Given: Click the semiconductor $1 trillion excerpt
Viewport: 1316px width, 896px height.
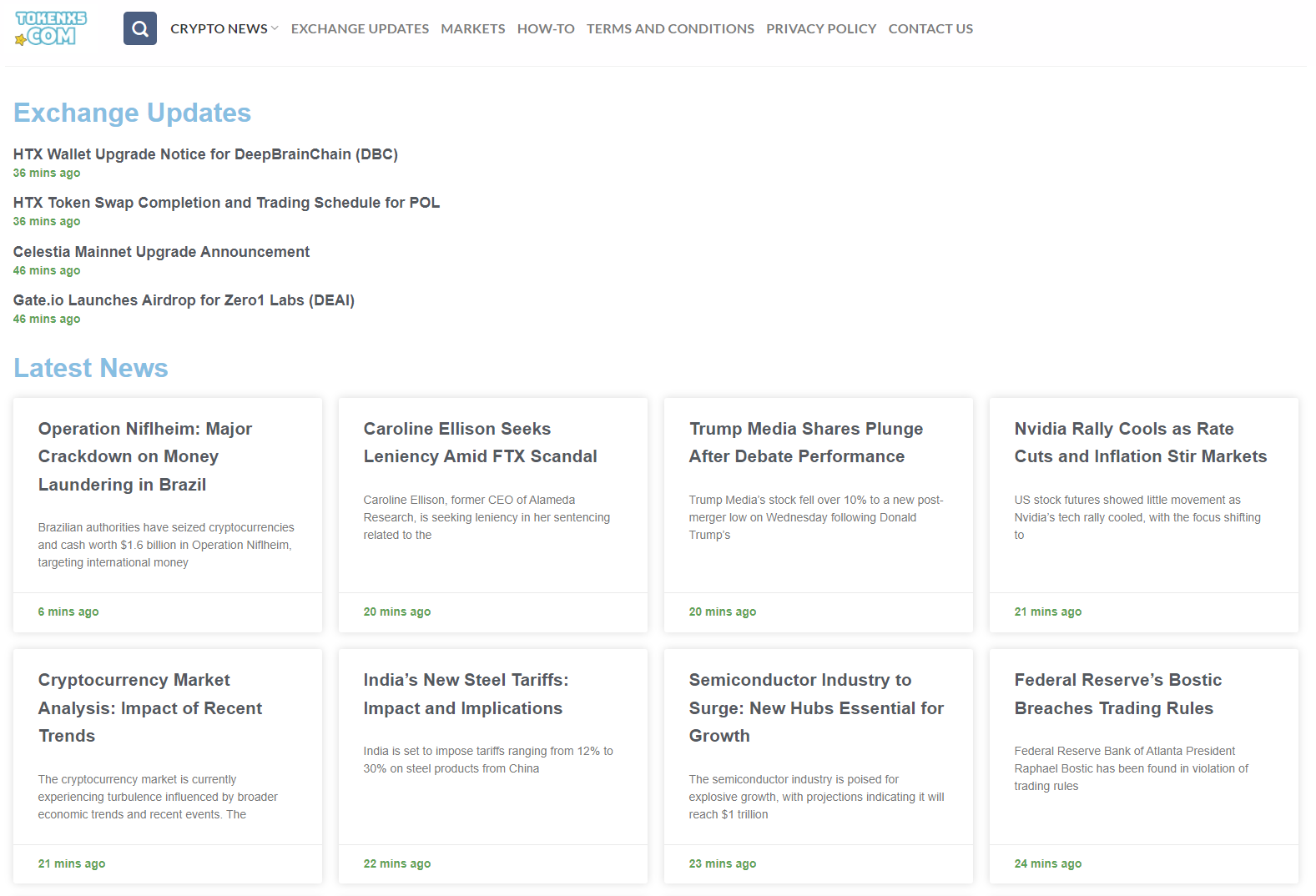Looking at the screenshot, I should click(816, 797).
